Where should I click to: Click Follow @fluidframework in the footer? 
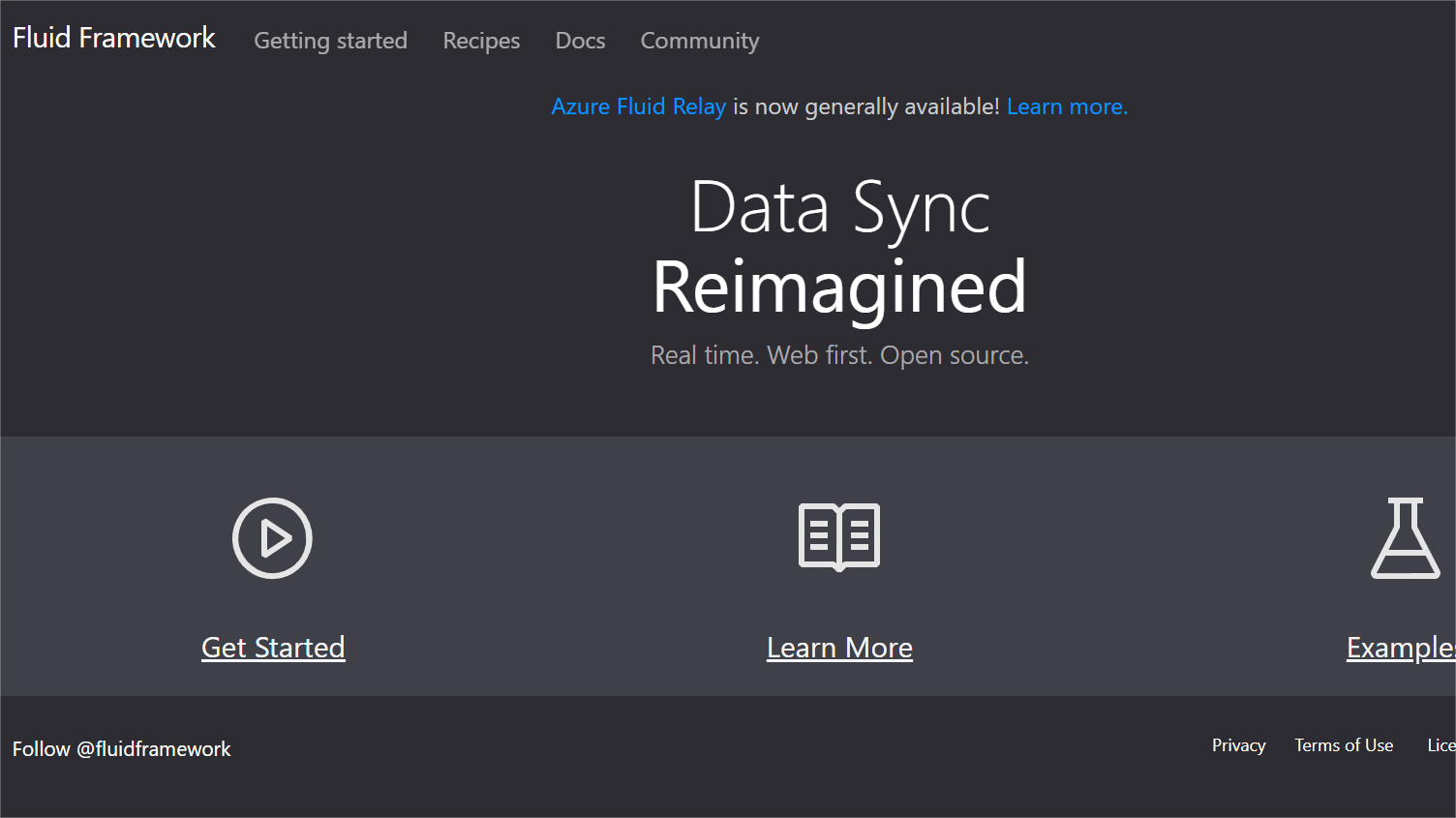coord(122,749)
